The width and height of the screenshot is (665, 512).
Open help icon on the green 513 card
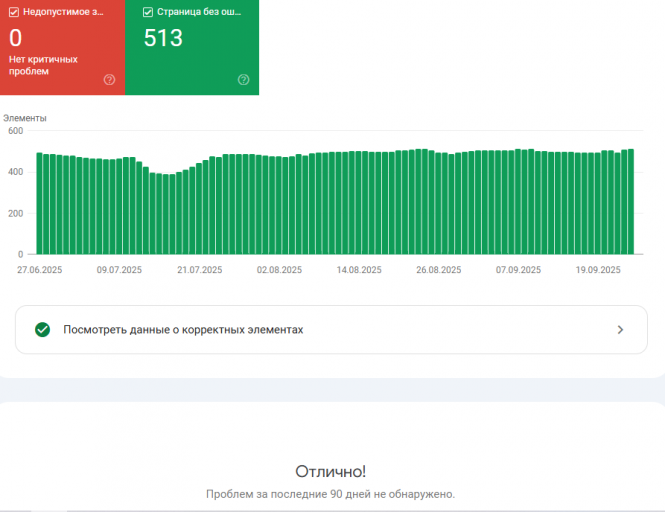point(243,79)
